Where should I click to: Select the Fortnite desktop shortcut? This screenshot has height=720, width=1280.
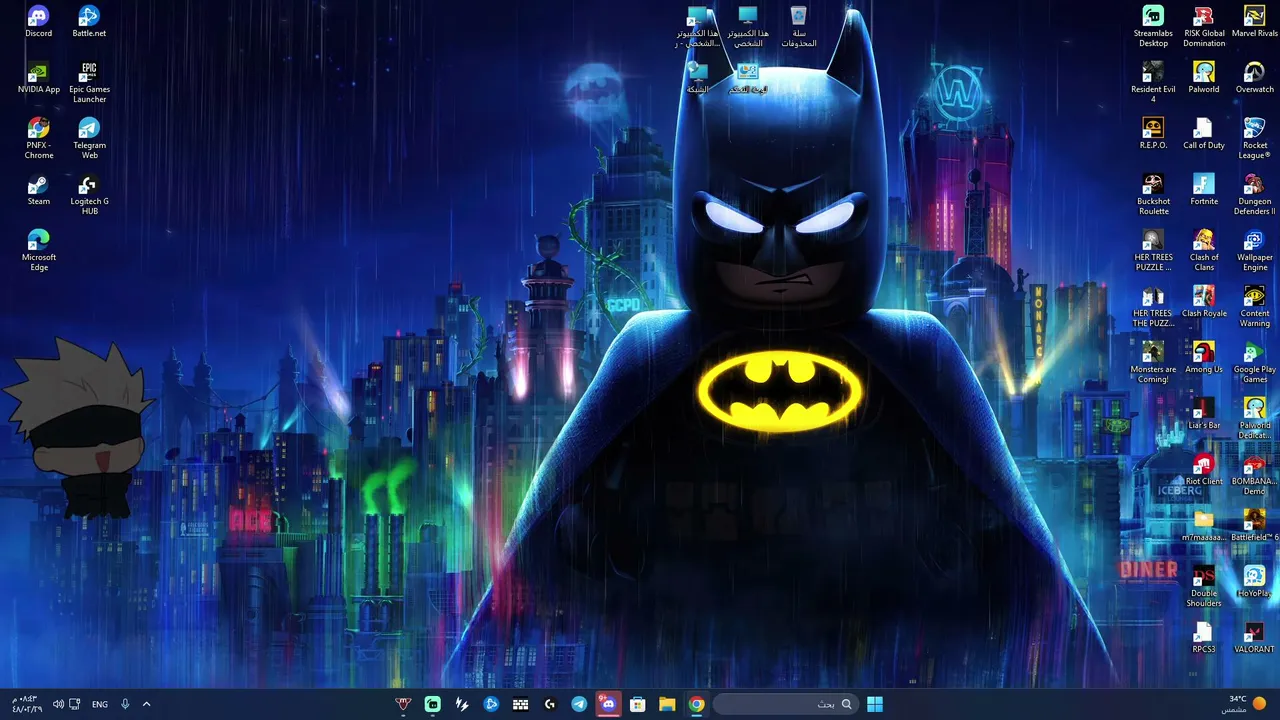pyautogui.click(x=1204, y=189)
